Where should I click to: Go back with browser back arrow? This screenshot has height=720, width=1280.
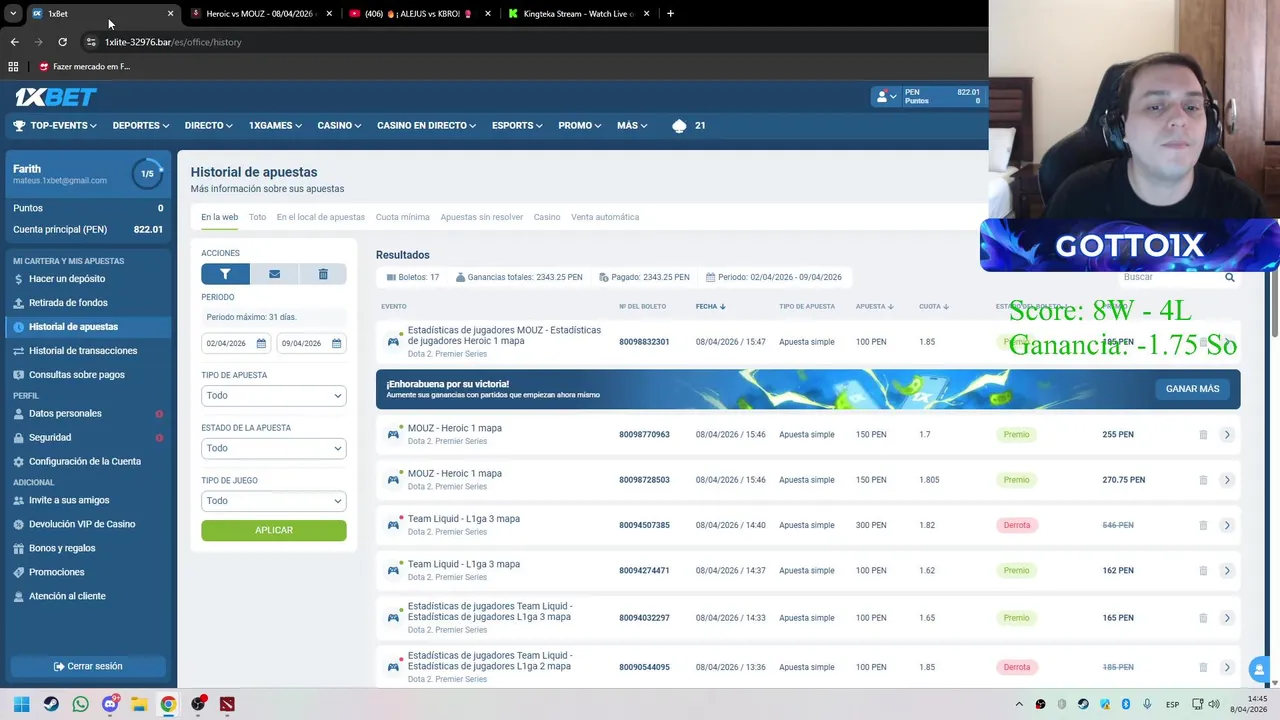tap(14, 42)
